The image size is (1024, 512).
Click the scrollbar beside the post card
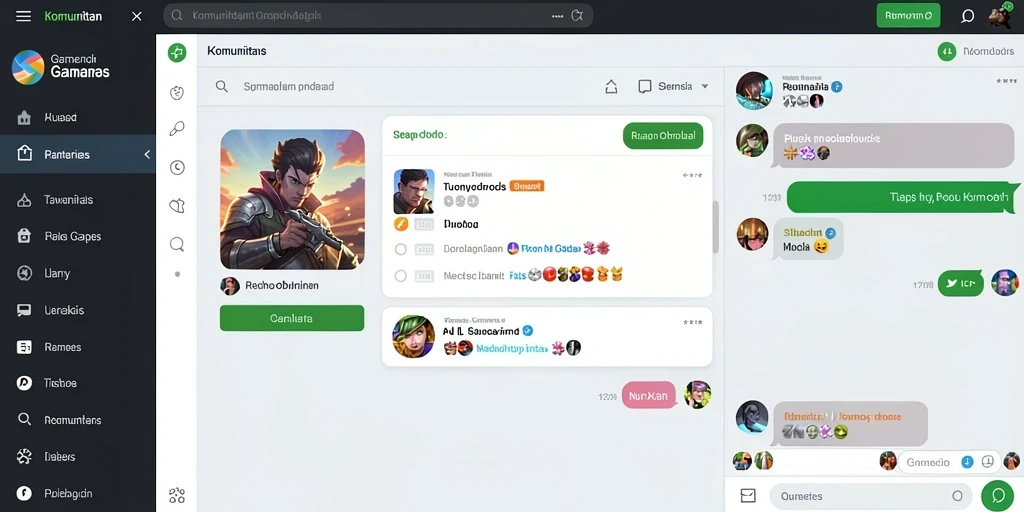716,227
